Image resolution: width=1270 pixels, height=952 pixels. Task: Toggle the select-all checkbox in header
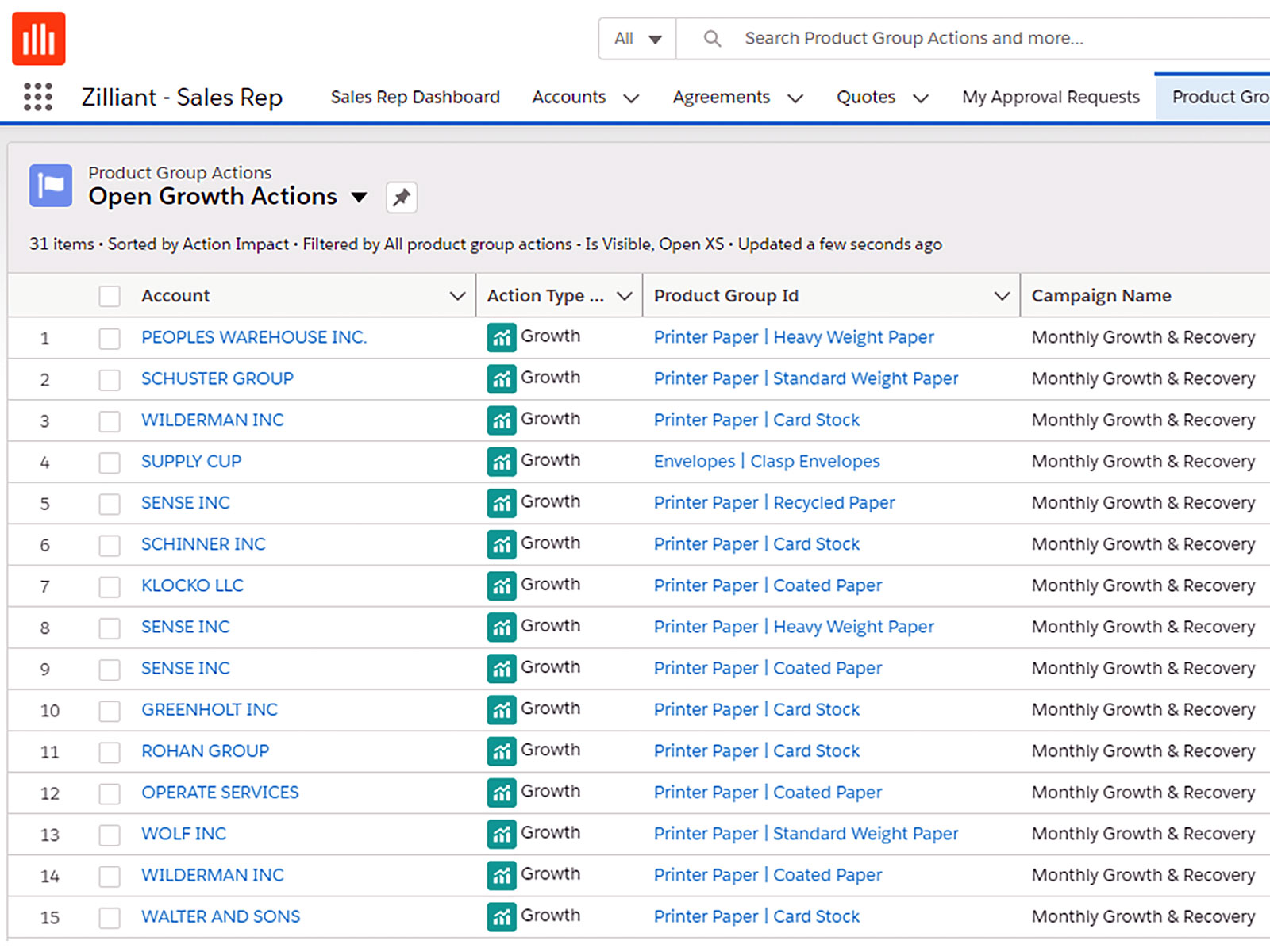110,296
